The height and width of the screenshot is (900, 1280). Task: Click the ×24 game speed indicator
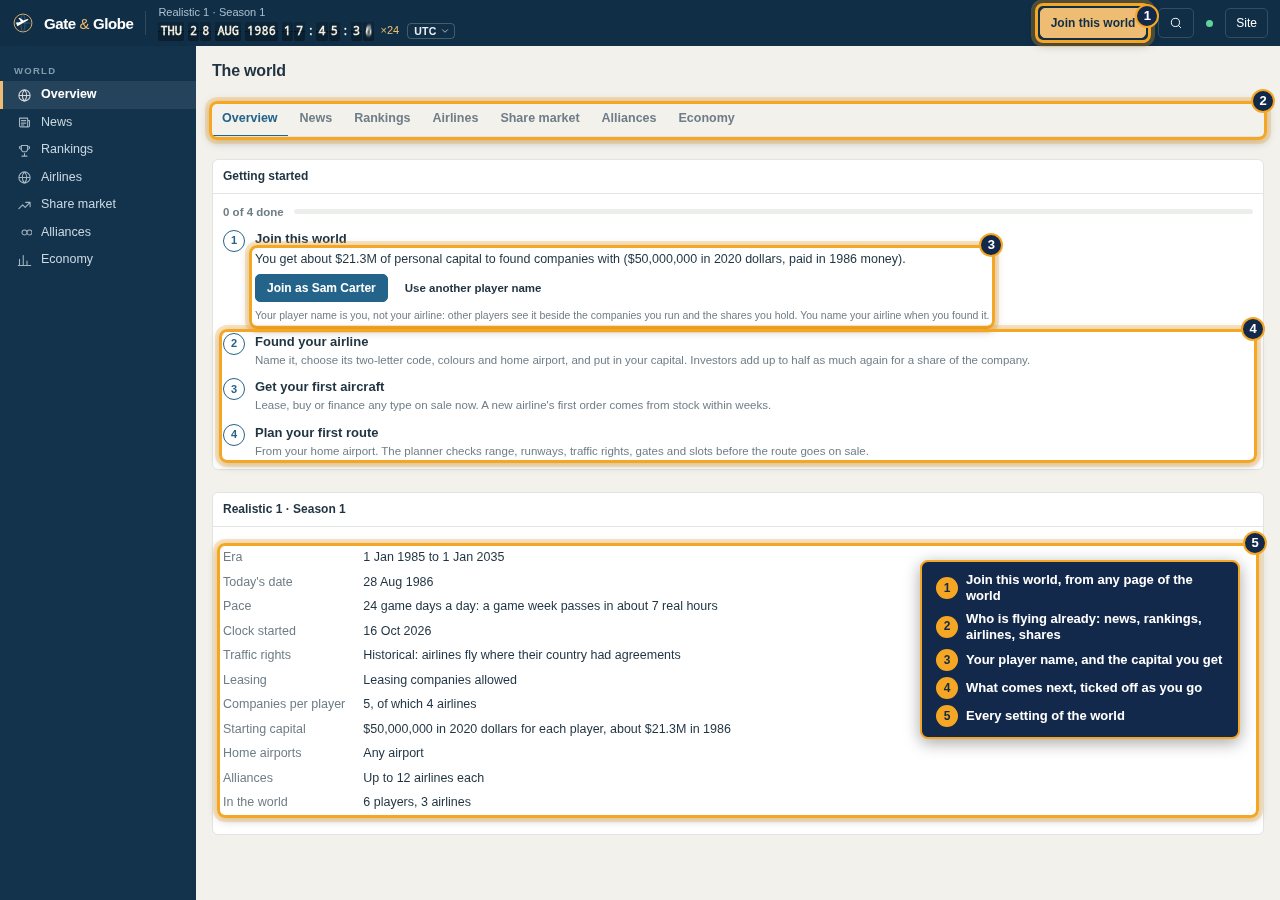[x=389, y=31]
